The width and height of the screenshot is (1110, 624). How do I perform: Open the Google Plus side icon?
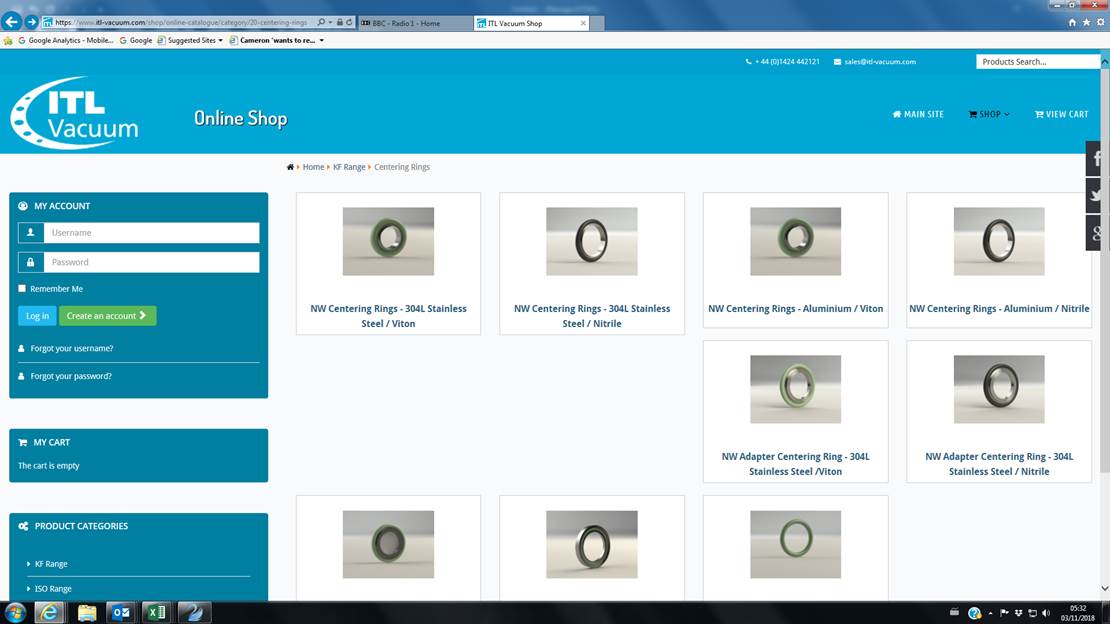(x=1094, y=233)
